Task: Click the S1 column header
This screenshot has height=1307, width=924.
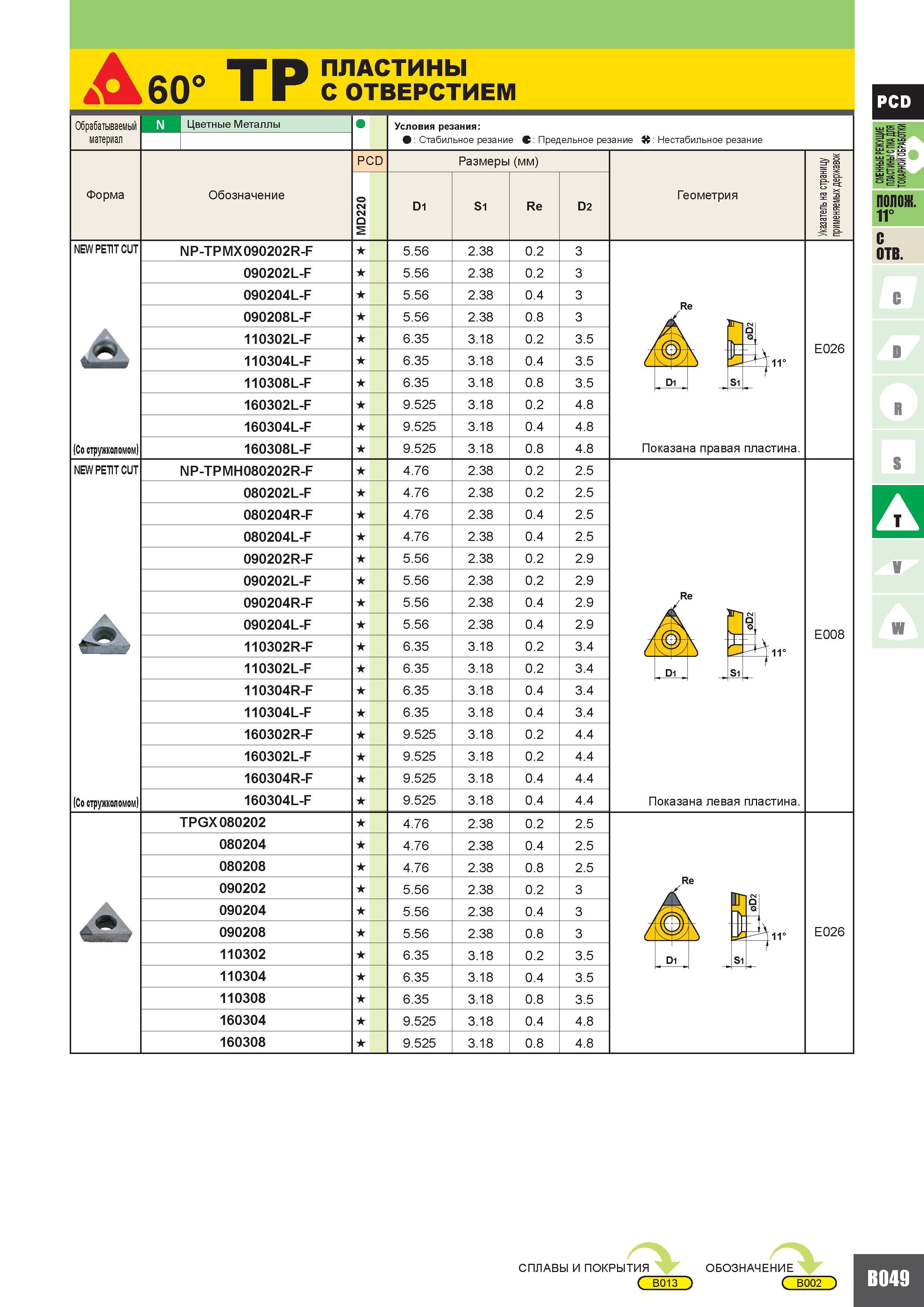Action: 481,207
